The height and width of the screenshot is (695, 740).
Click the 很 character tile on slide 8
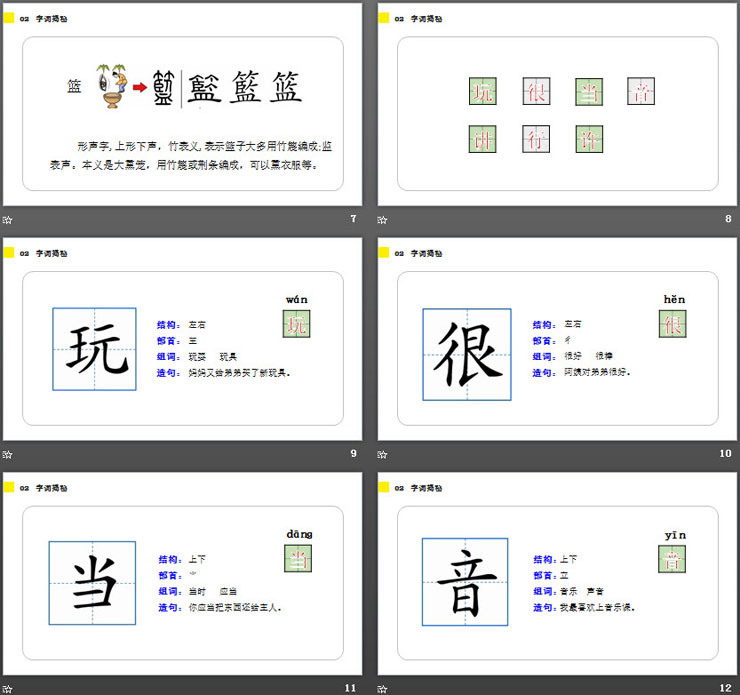536,92
